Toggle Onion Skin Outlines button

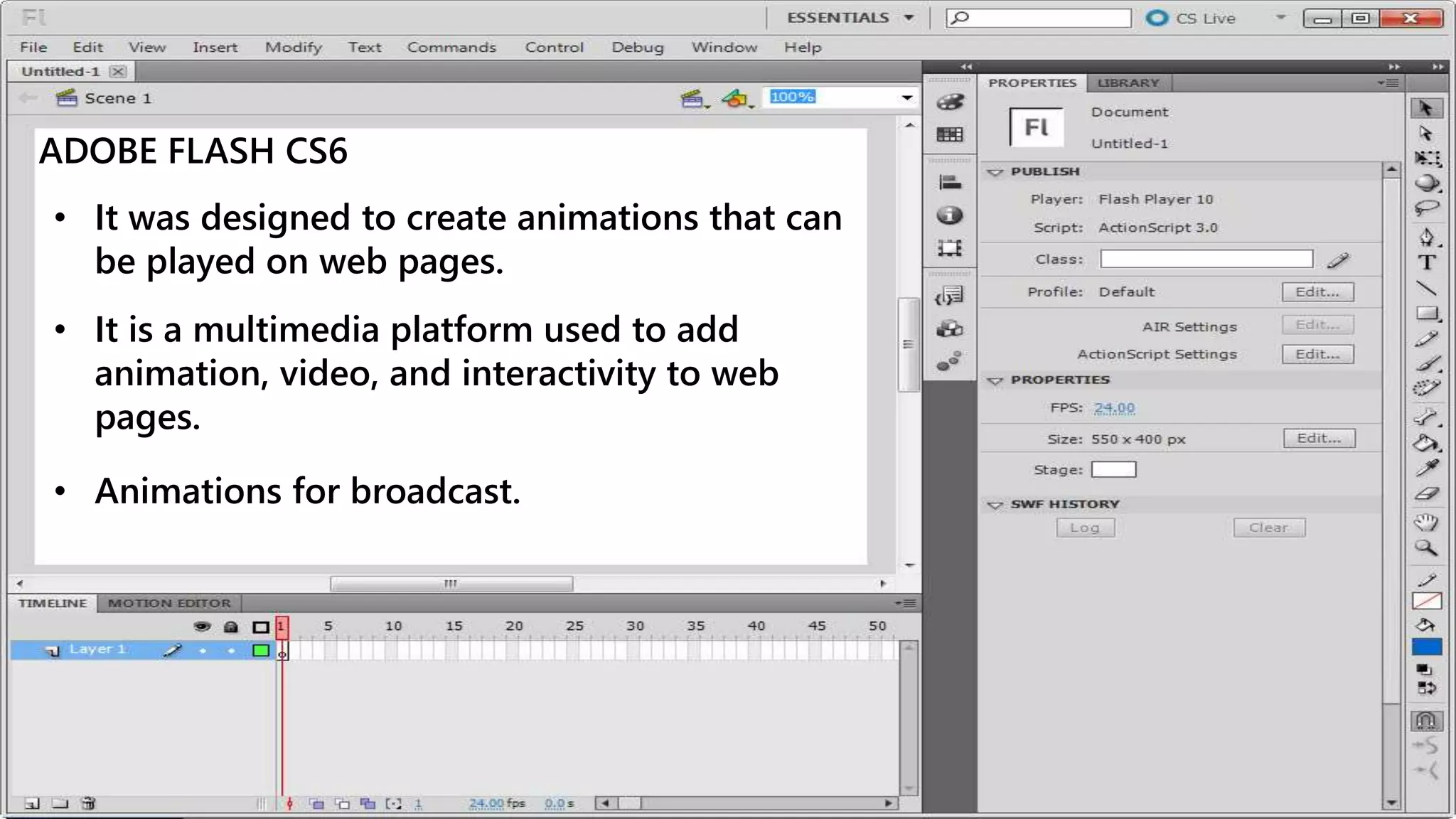click(x=343, y=803)
